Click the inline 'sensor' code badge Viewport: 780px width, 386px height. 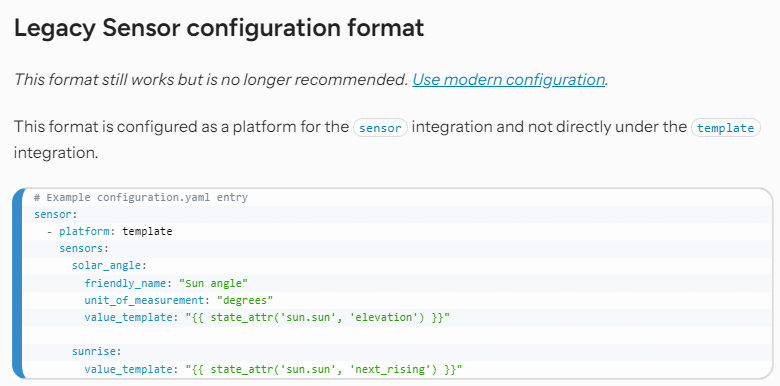point(381,128)
